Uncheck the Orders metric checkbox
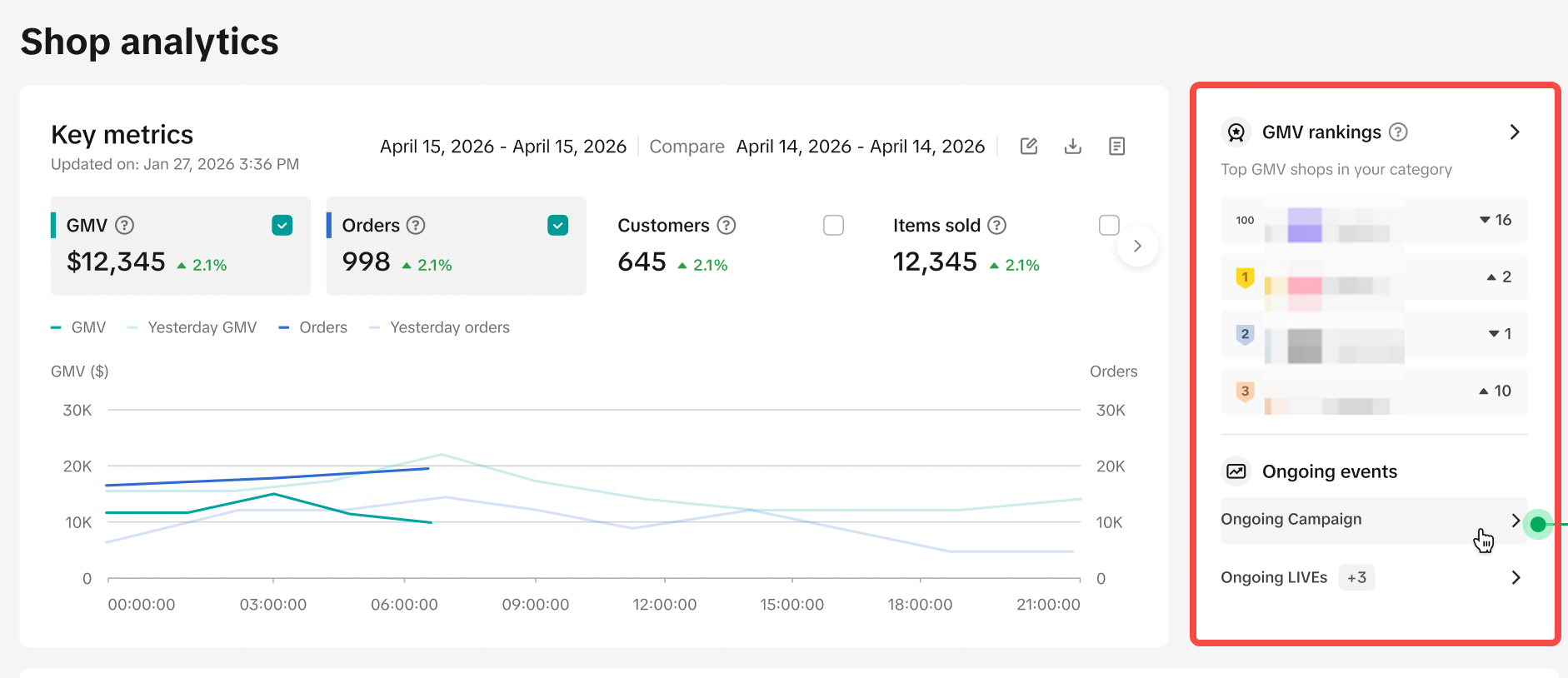This screenshot has width=1568, height=678. click(558, 225)
